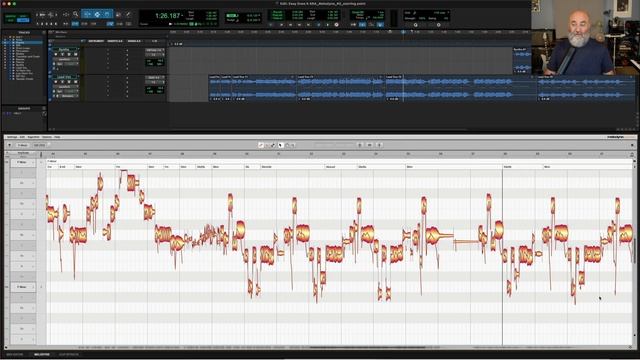Recall zoom preset 5
Viewport: 640px width, 360px height.
point(56,24)
